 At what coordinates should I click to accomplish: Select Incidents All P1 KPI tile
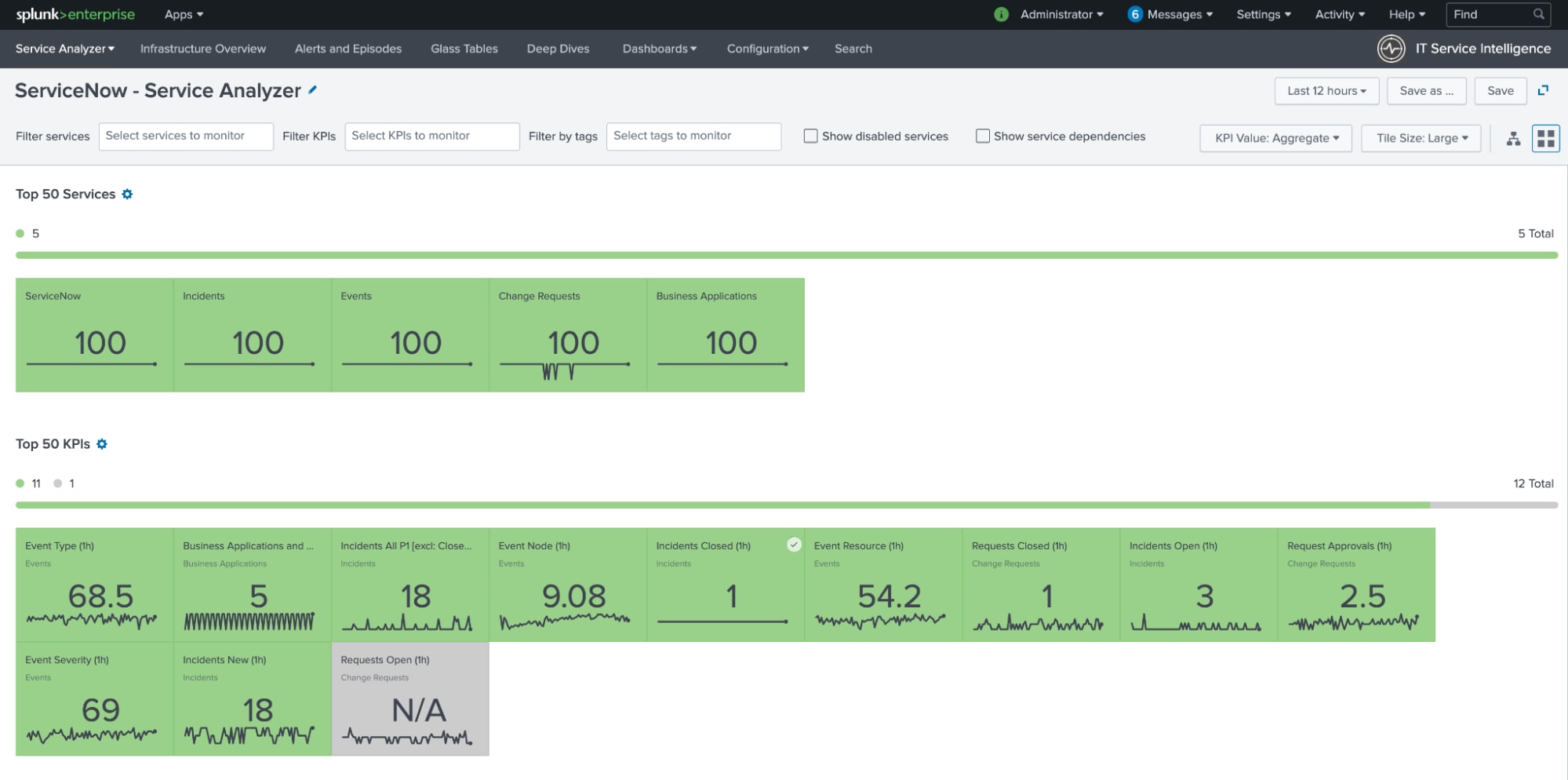[409, 585]
